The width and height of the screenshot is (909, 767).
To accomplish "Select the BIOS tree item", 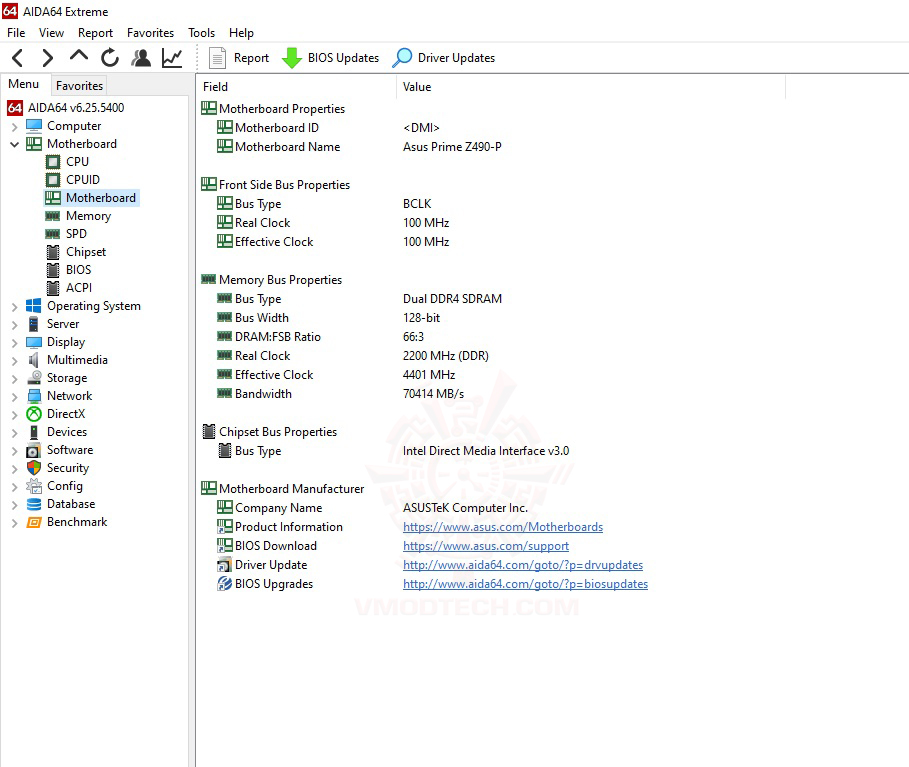I will tap(69, 270).
